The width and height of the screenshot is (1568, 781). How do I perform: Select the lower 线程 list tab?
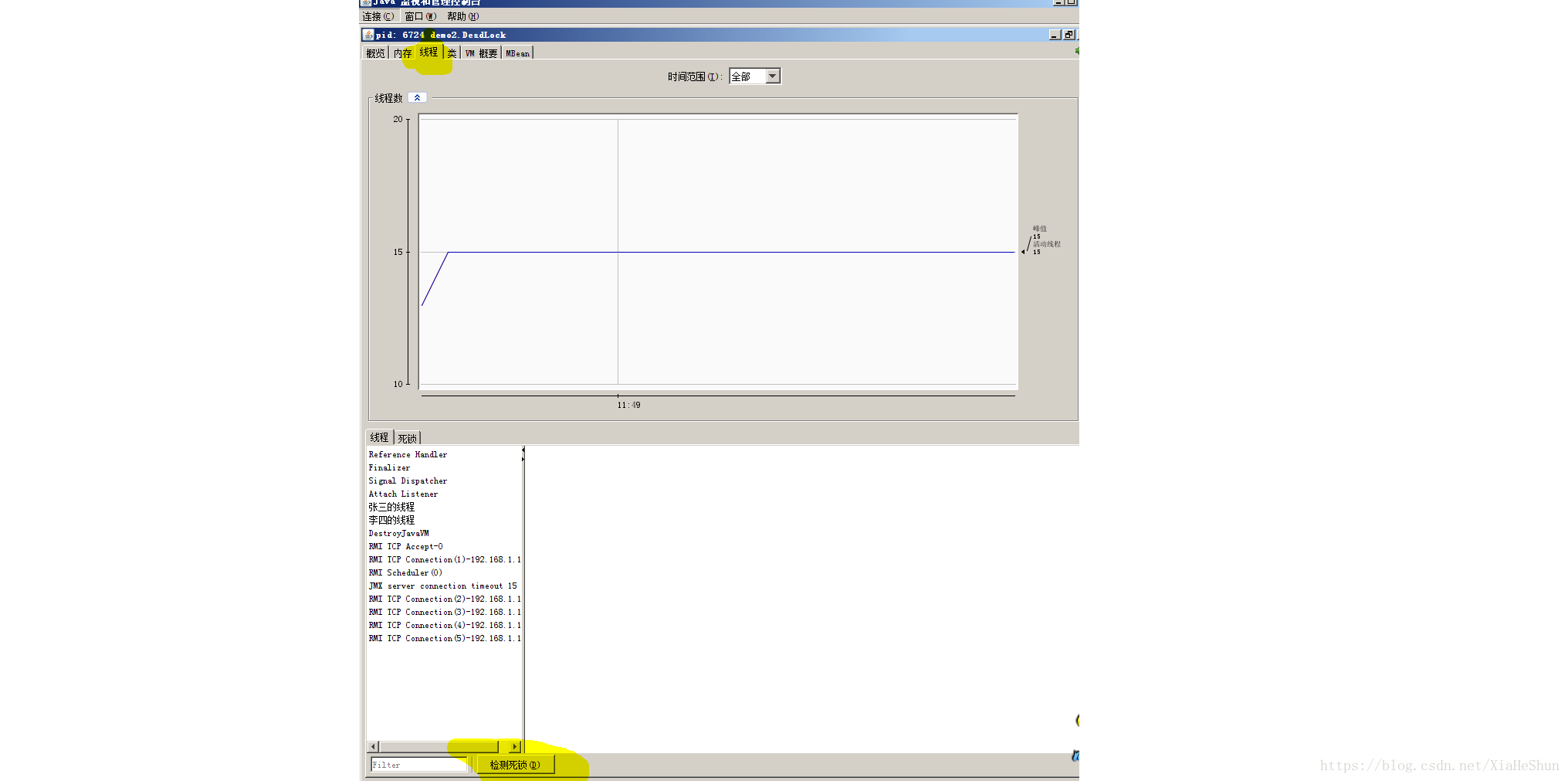pyautogui.click(x=379, y=437)
